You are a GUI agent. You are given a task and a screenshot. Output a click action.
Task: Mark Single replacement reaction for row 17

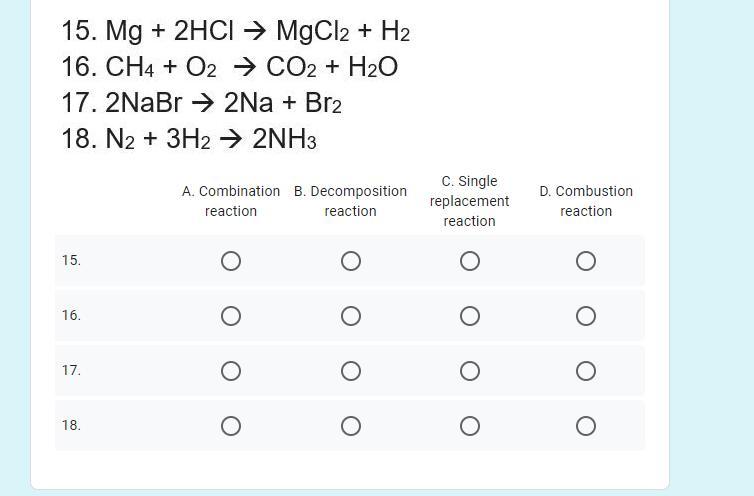click(470, 371)
